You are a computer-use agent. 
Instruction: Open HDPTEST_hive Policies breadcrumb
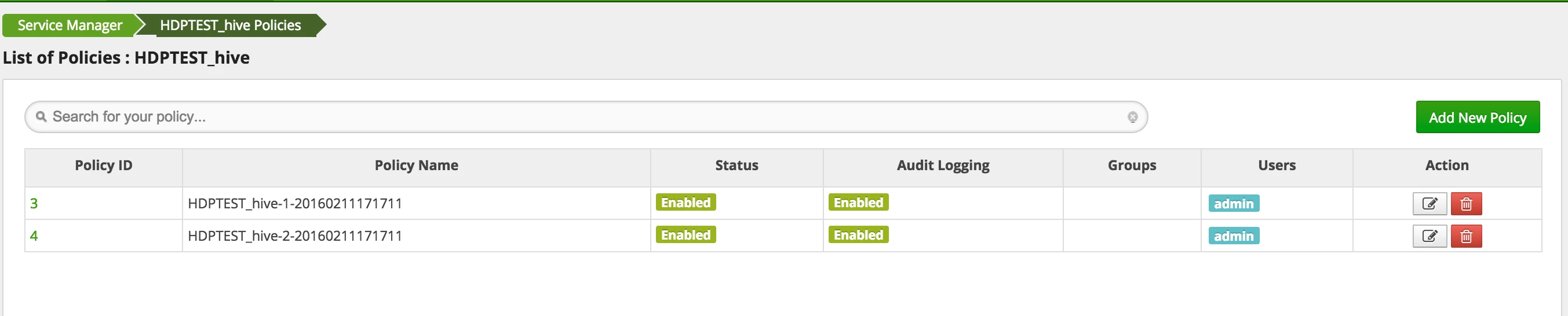[x=230, y=25]
